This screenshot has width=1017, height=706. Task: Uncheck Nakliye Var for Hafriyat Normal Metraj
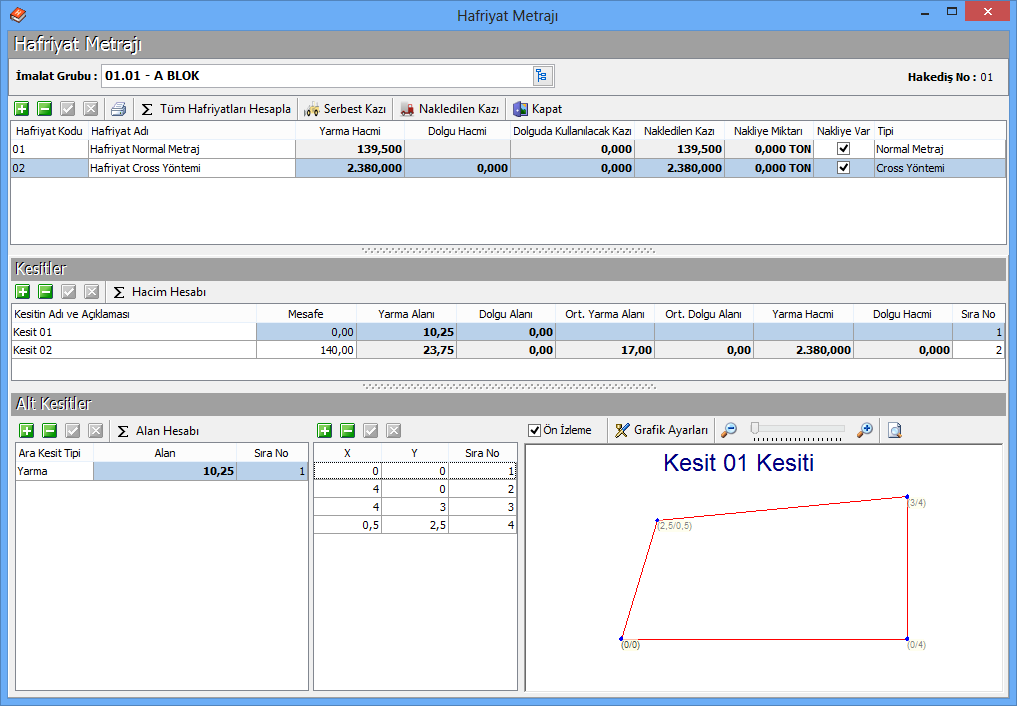[843, 149]
